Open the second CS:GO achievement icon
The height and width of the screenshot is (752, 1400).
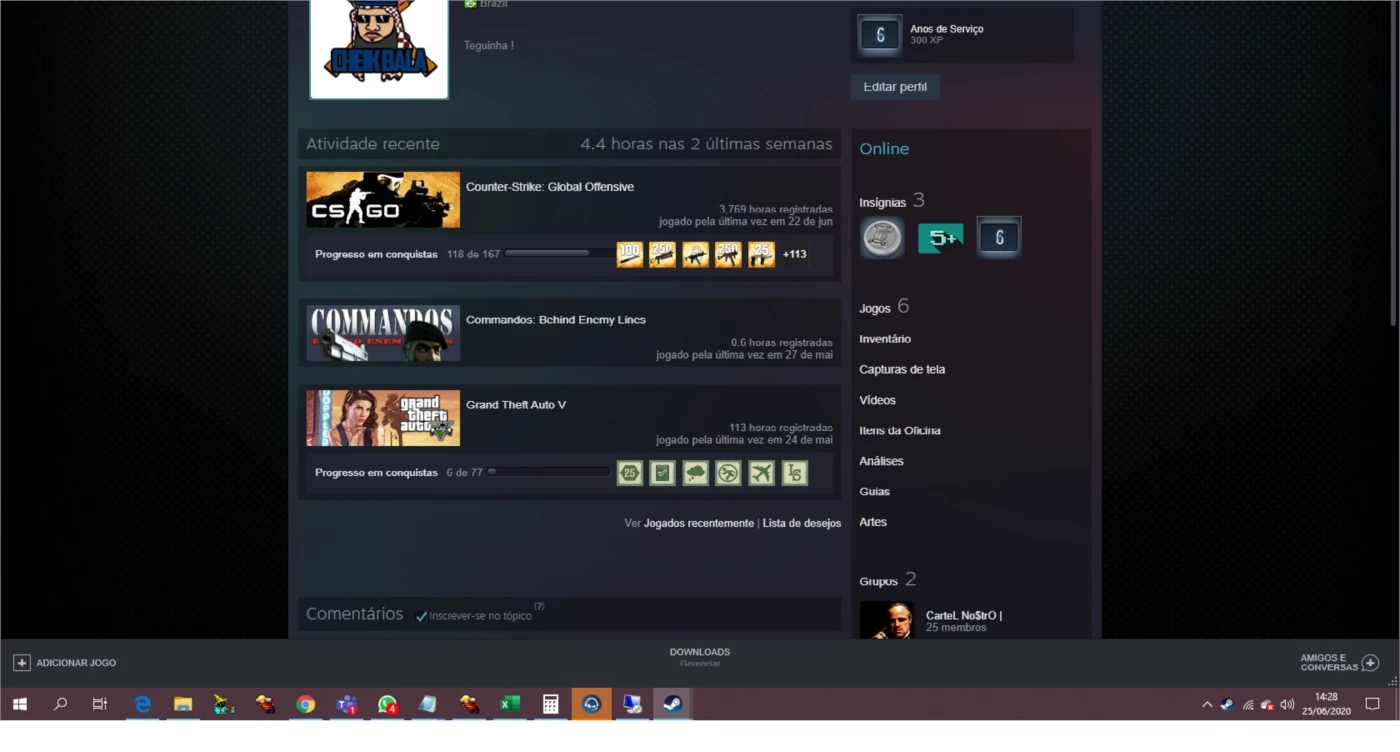[662, 254]
